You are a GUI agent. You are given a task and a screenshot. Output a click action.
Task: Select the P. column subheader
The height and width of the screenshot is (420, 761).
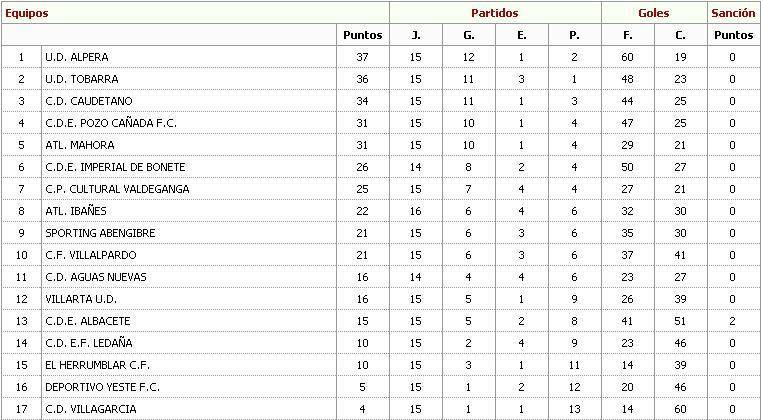(x=575, y=35)
